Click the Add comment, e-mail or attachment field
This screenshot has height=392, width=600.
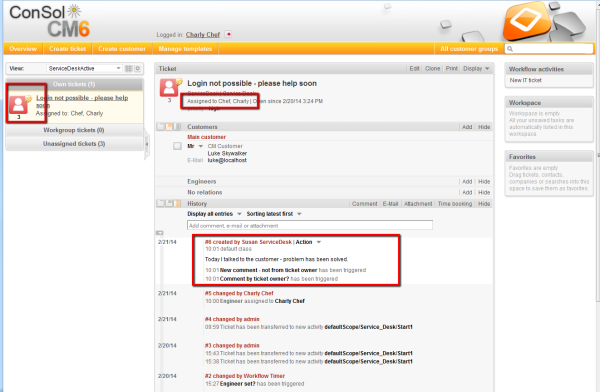310,225
